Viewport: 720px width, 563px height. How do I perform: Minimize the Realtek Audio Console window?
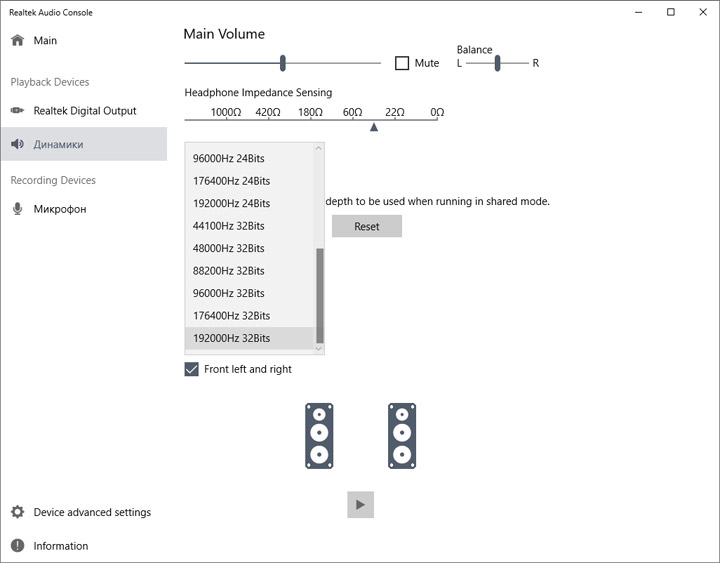tap(639, 12)
